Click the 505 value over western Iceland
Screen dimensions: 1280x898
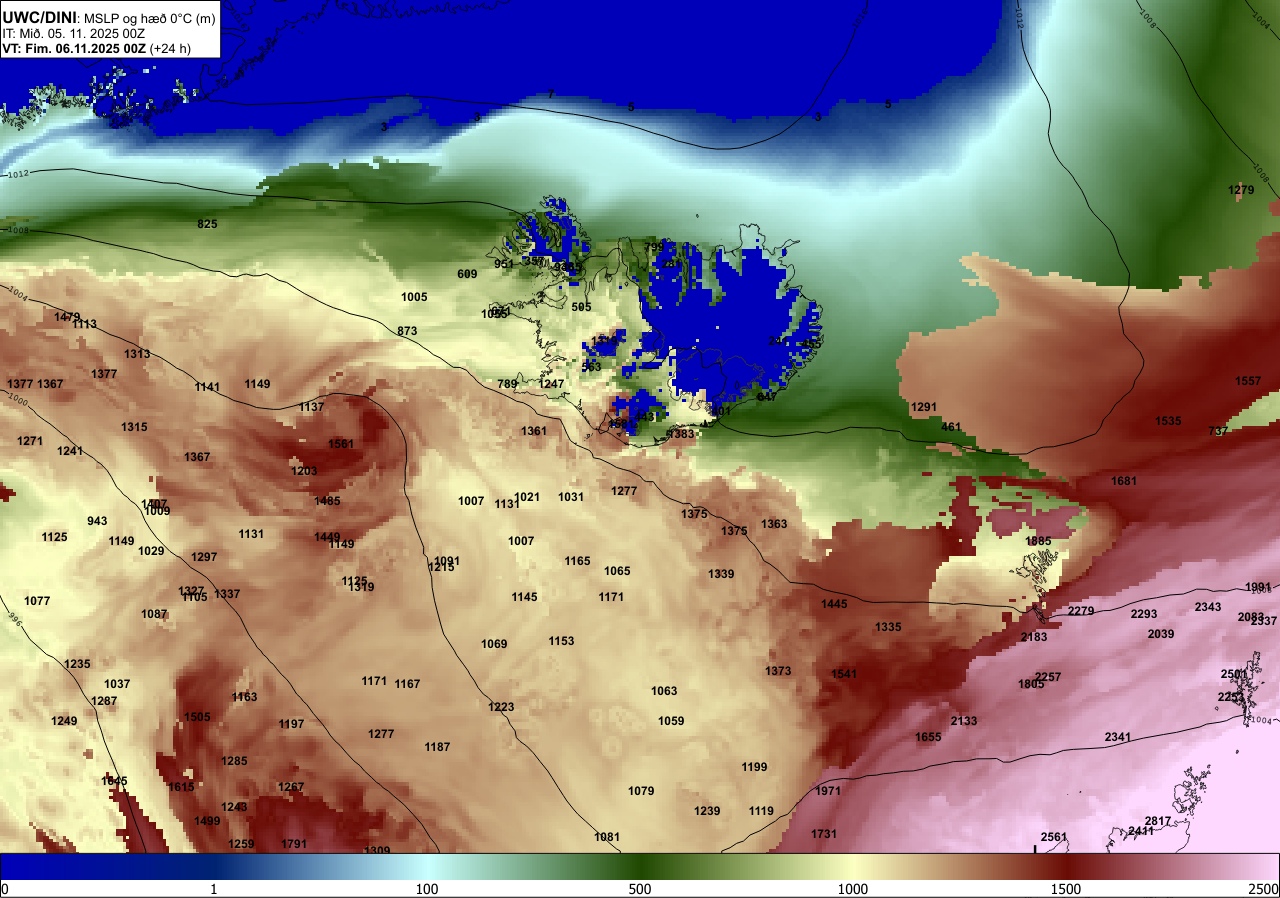pyautogui.click(x=581, y=307)
